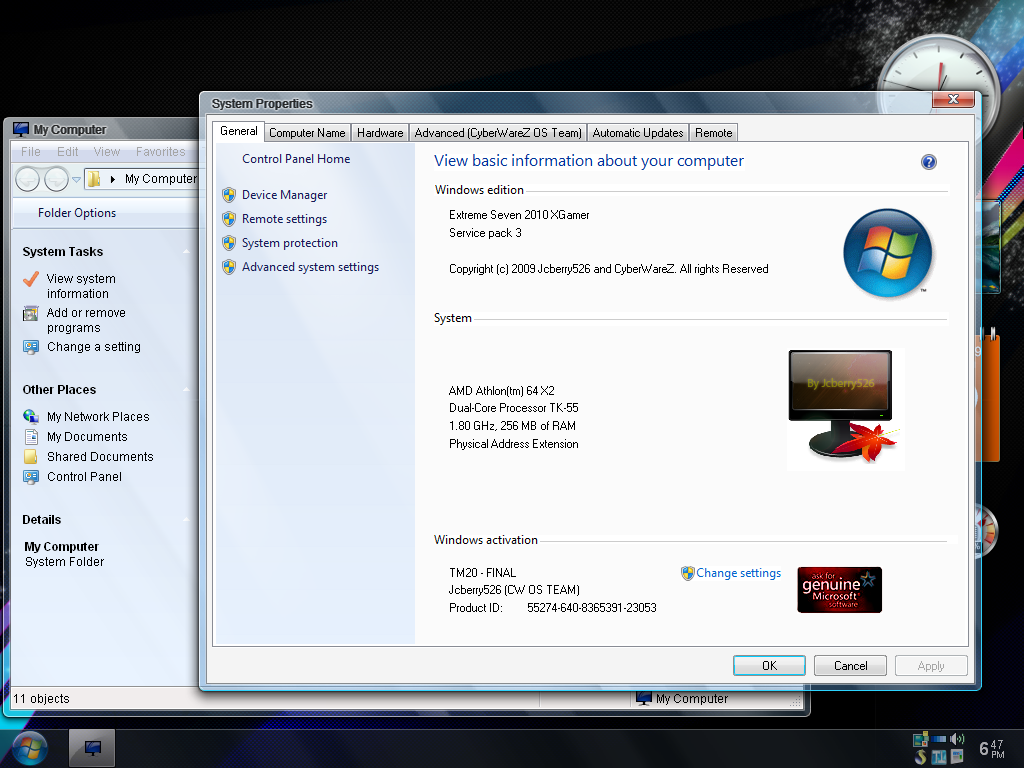Image resolution: width=1024 pixels, height=768 pixels.
Task: Click the Cancel button
Action: [x=850, y=665]
